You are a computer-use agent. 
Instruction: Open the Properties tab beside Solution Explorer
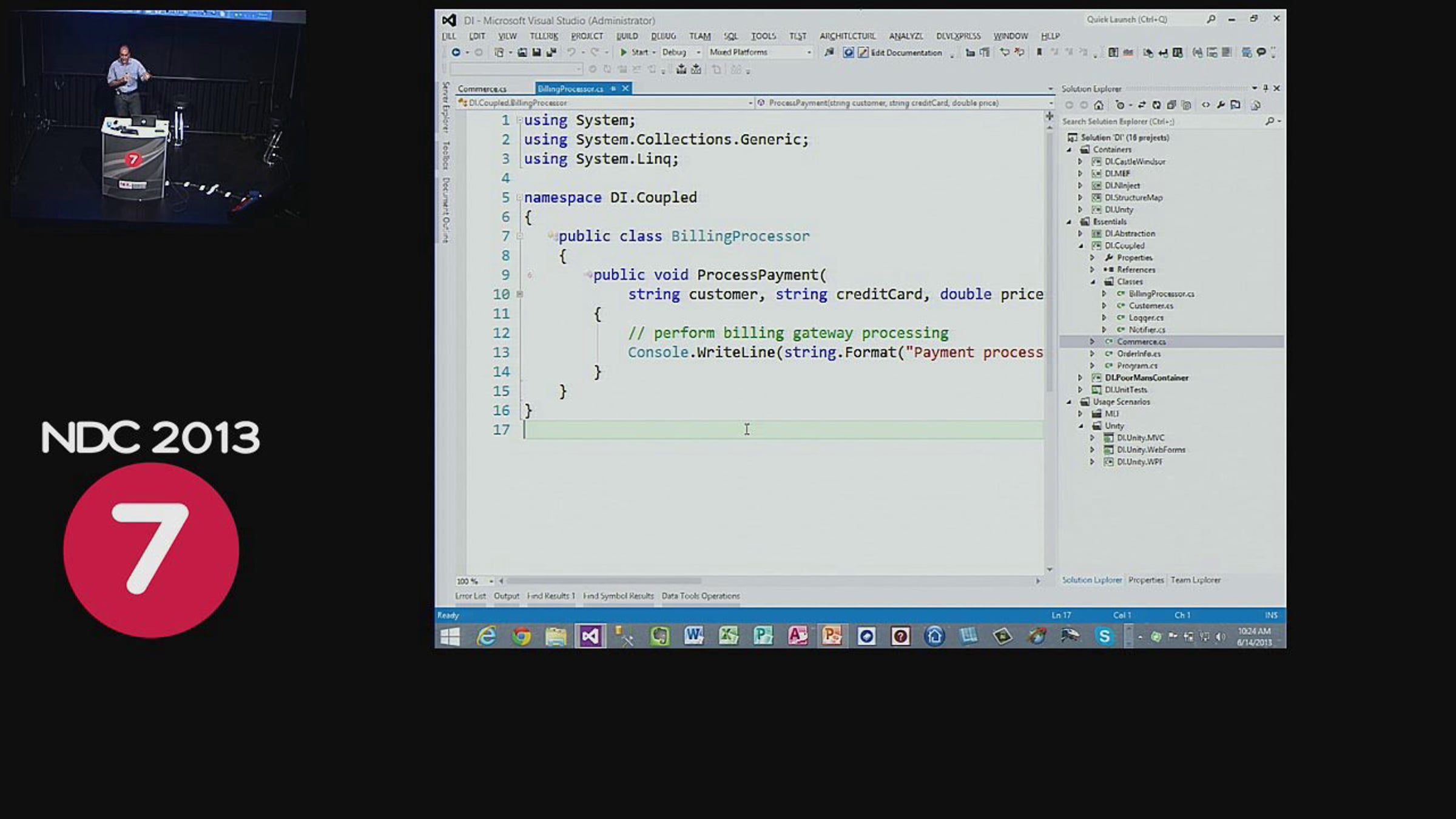pos(1146,580)
